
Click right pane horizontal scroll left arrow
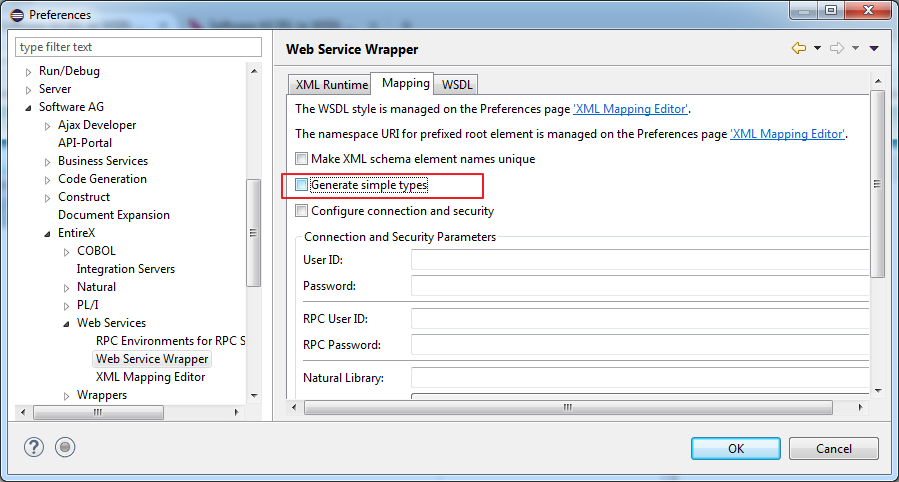294,407
